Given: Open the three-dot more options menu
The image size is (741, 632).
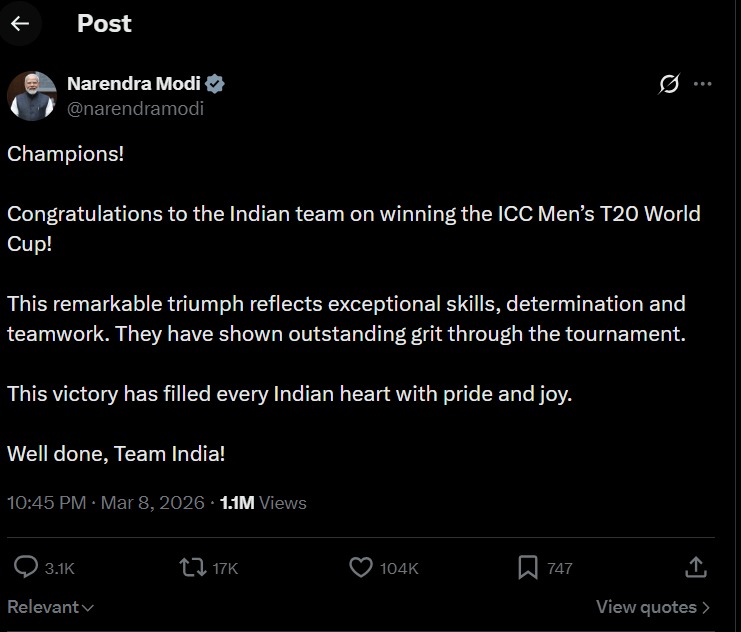Looking at the screenshot, I should (703, 85).
